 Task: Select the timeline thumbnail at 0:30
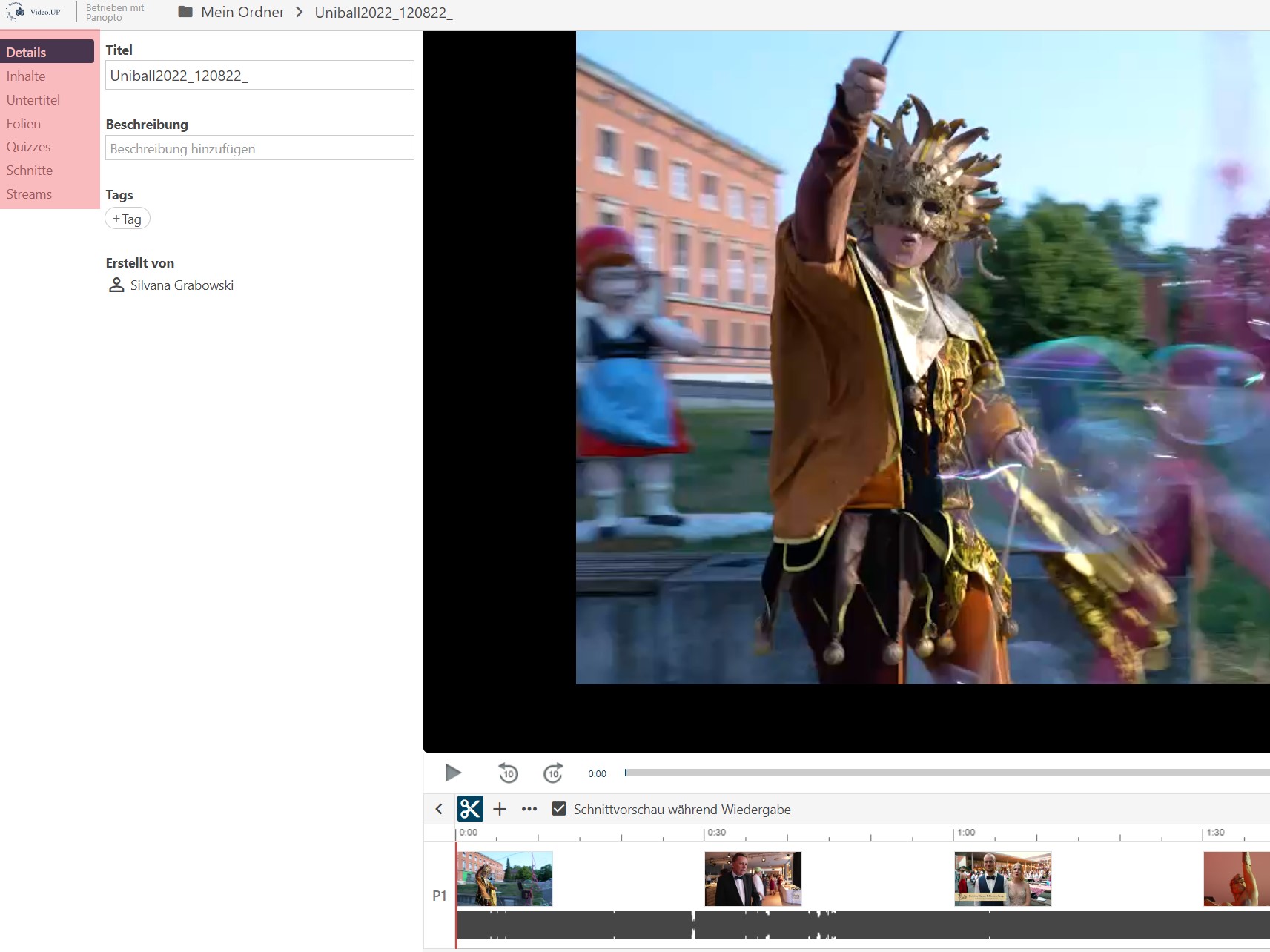click(753, 879)
